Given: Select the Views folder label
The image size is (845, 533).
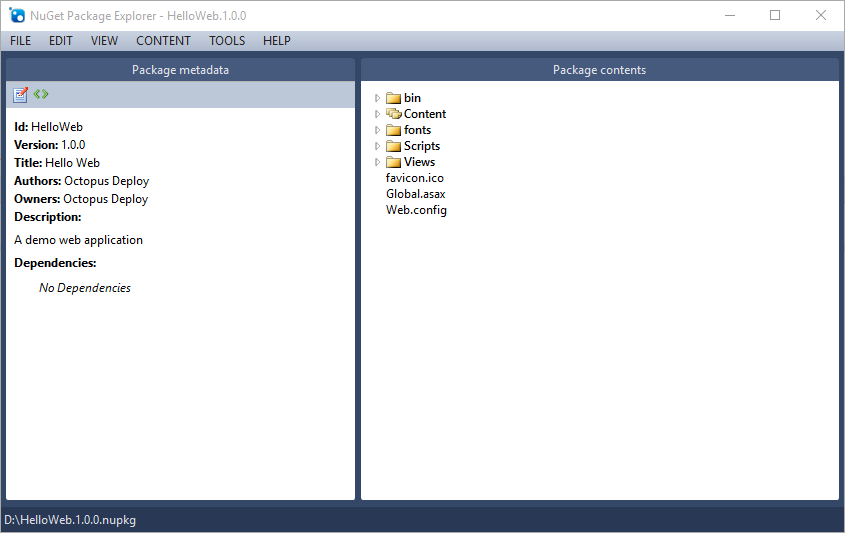Looking at the screenshot, I should [419, 162].
